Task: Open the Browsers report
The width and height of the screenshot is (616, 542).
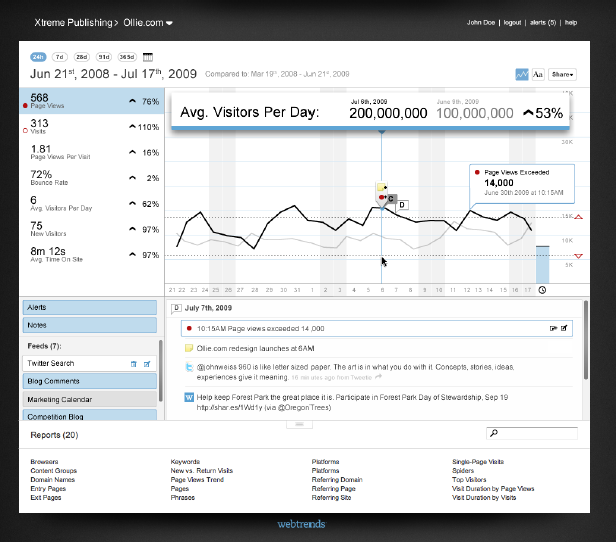Action: [44, 462]
